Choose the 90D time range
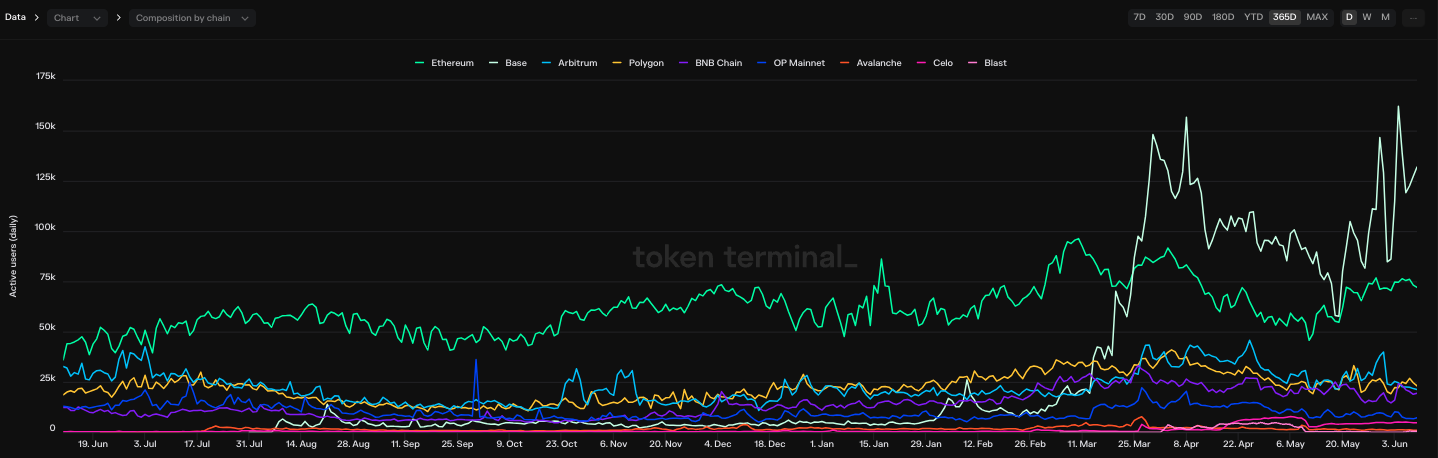Screen dimensions: 1438x458 click(1192, 17)
